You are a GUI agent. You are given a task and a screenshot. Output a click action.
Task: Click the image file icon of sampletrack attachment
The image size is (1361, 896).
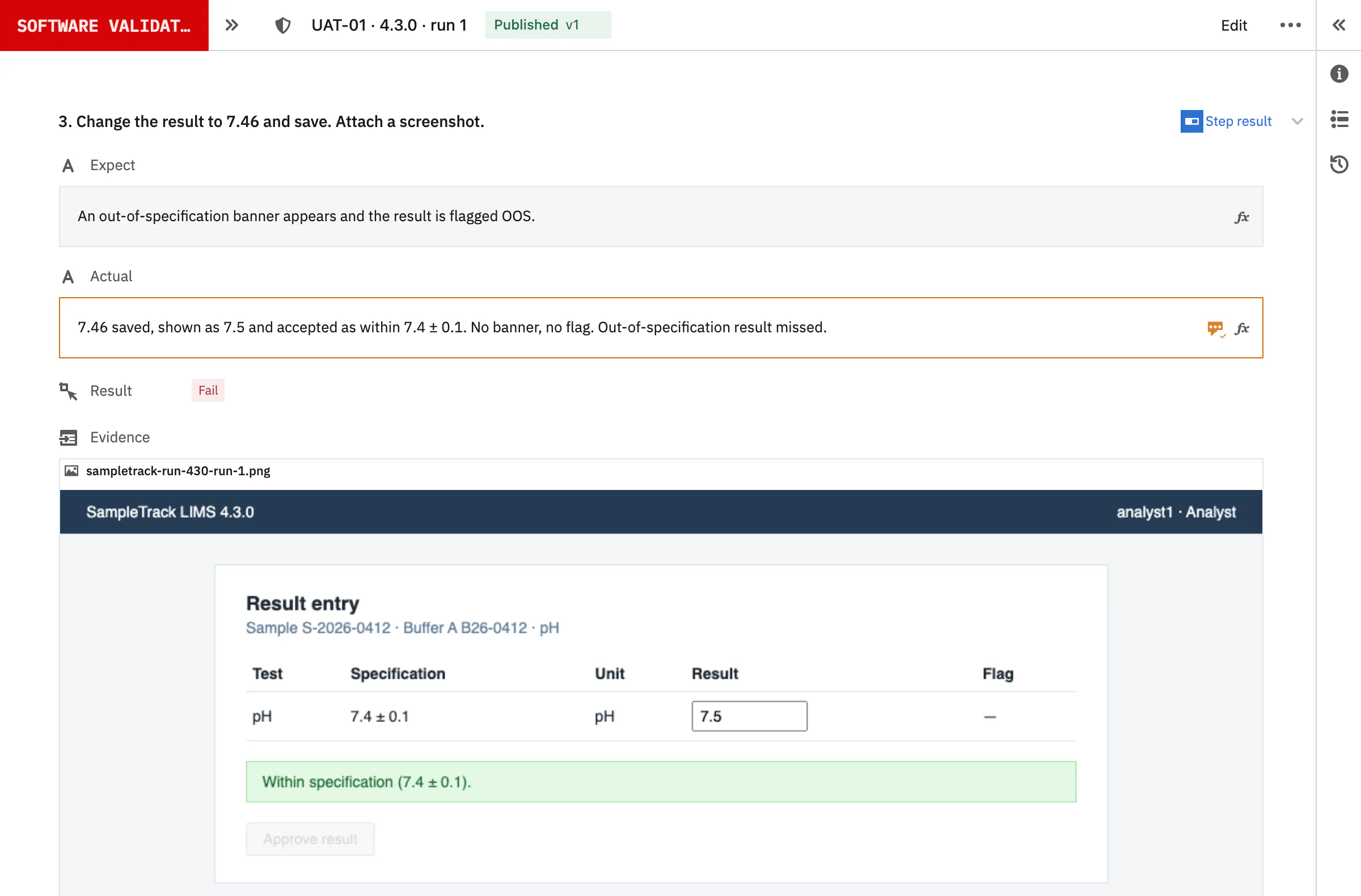(x=71, y=471)
